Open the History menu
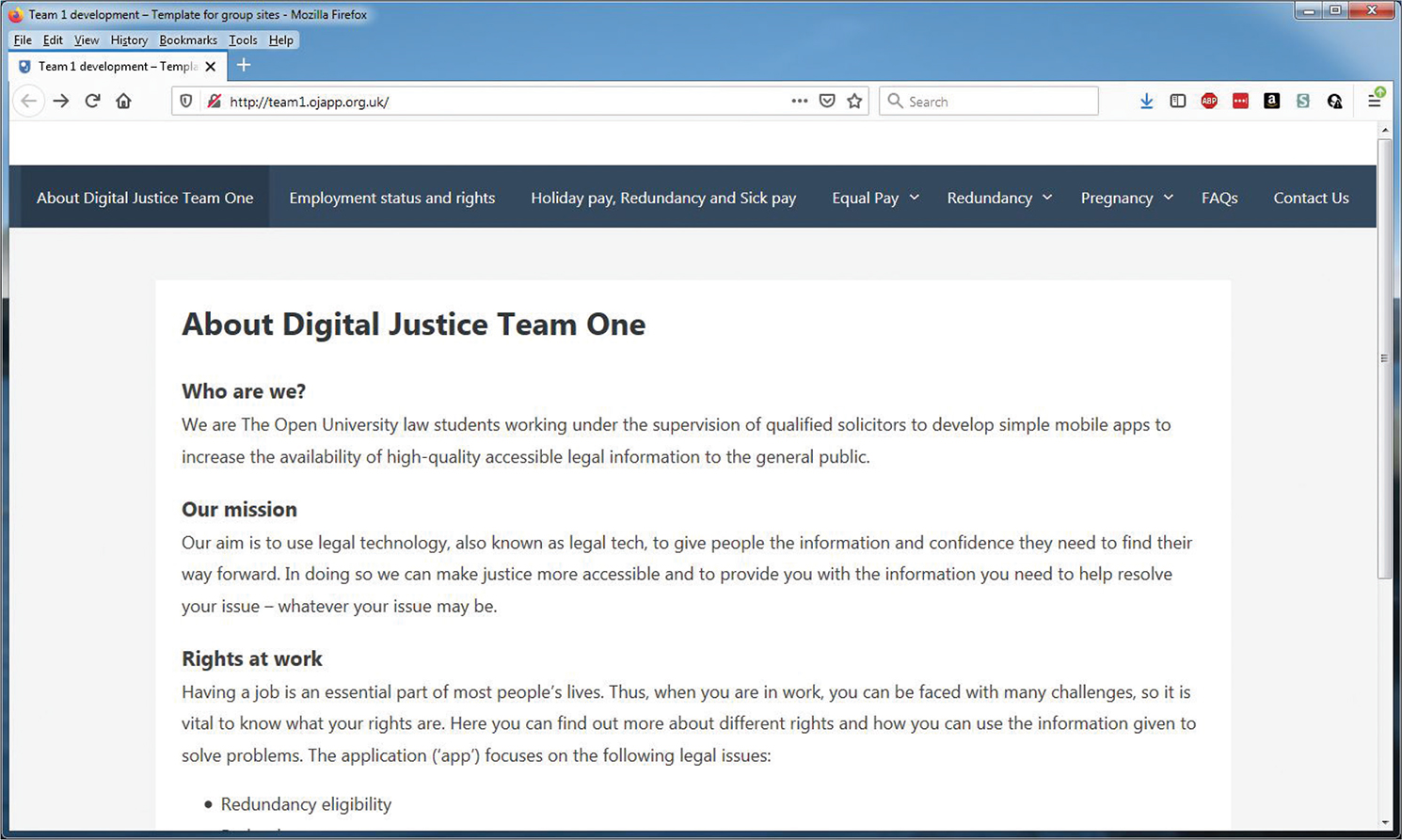This screenshot has width=1402, height=840. click(x=129, y=40)
